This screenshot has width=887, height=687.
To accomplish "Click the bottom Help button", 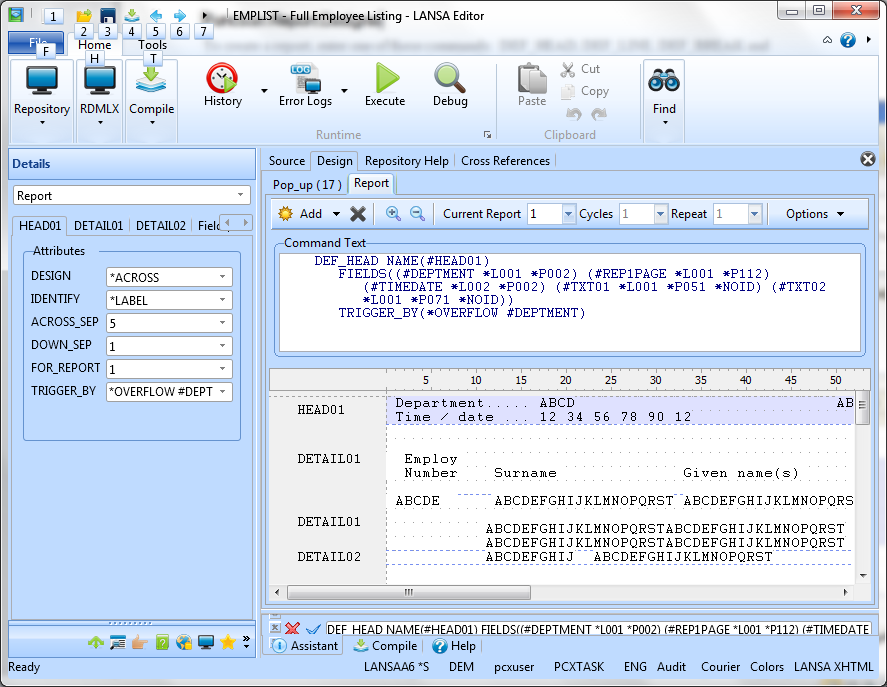I will [454, 646].
